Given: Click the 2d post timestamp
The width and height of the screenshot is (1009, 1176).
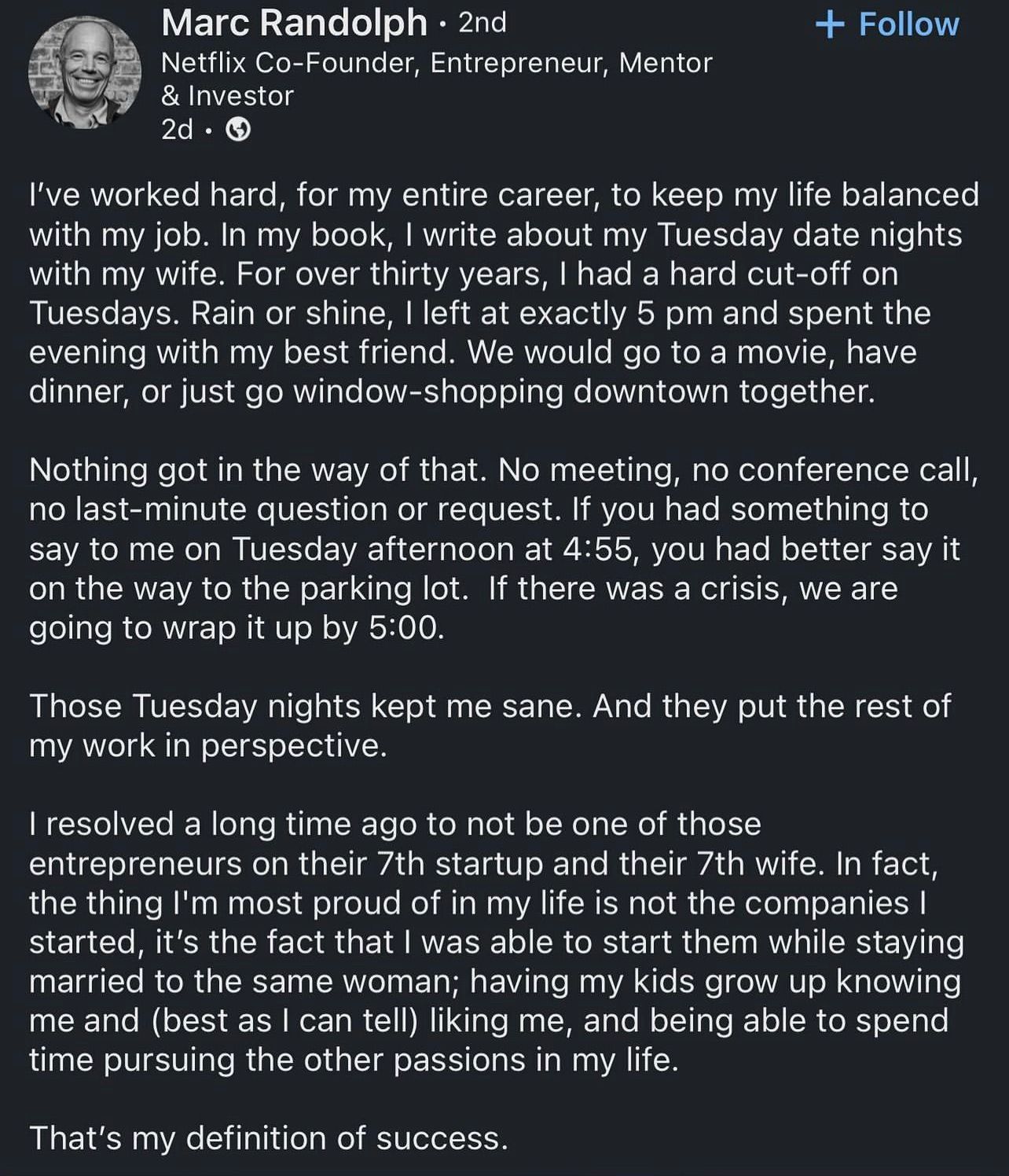Looking at the screenshot, I should point(177,130).
